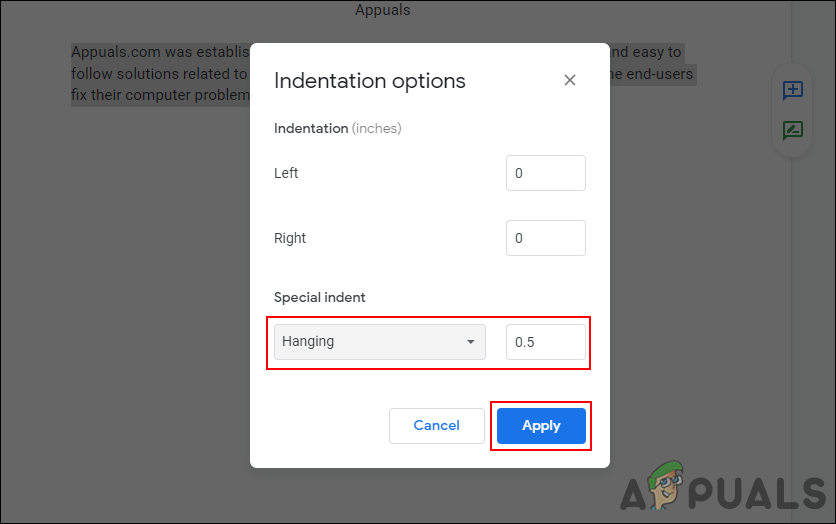The height and width of the screenshot is (524, 836).
Task: Click the add comment icon
Action: (x=792, y=91)
